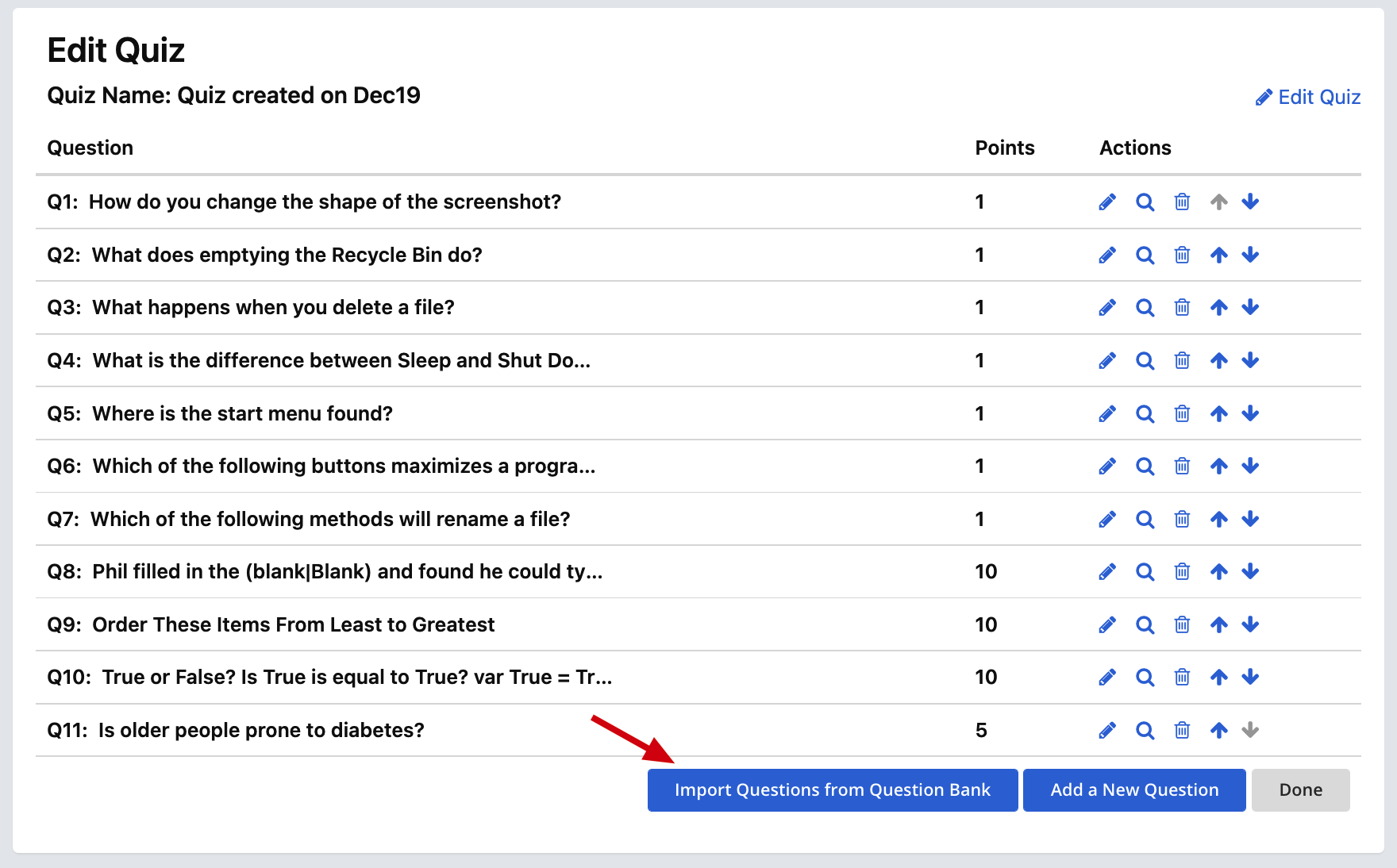The width and height of the screenshot is (1397, 868).
Task: Delete Q10 True or False question
Action: [x=1182, y=678]
